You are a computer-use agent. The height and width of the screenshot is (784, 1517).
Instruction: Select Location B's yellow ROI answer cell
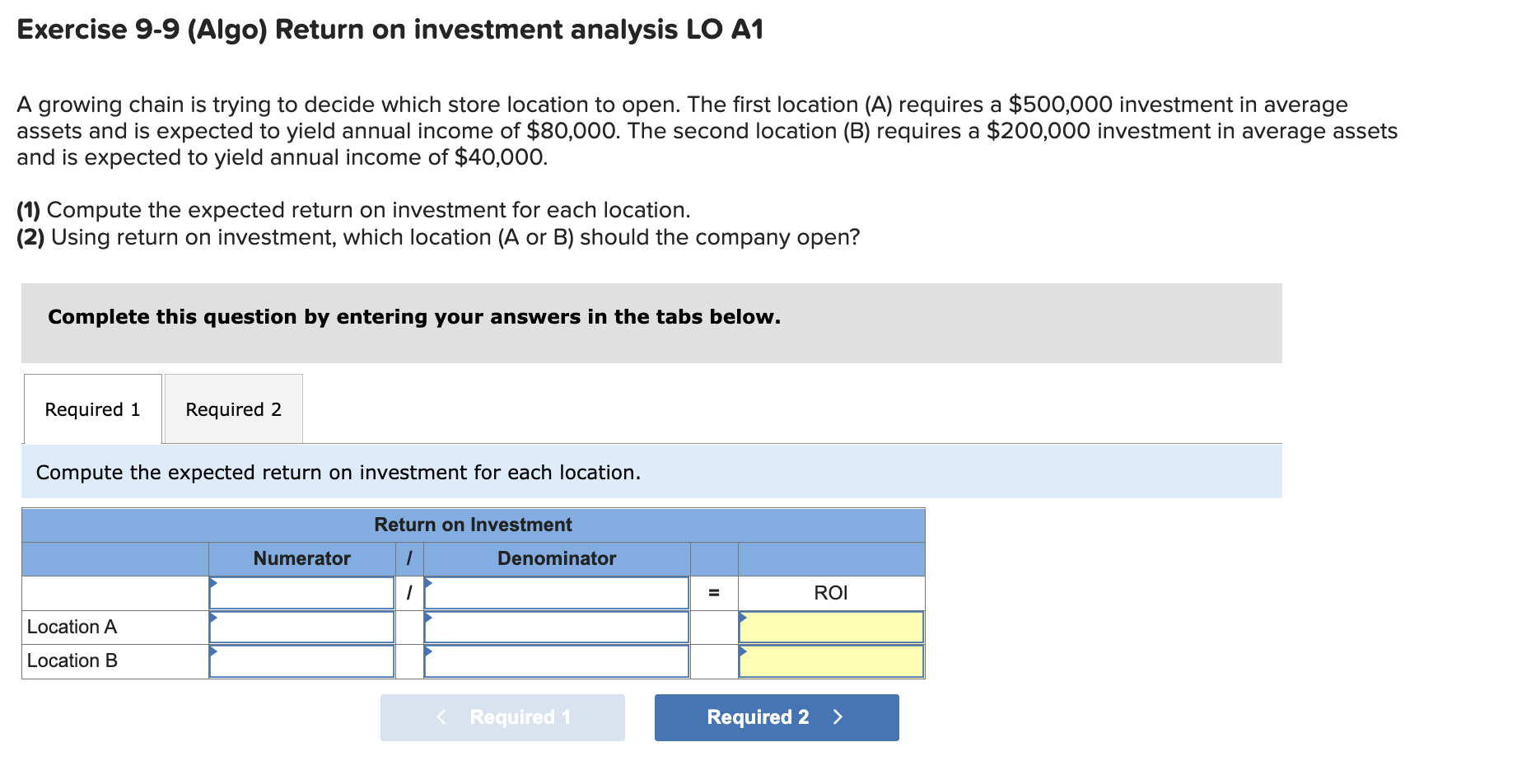[x=830, y=660]
